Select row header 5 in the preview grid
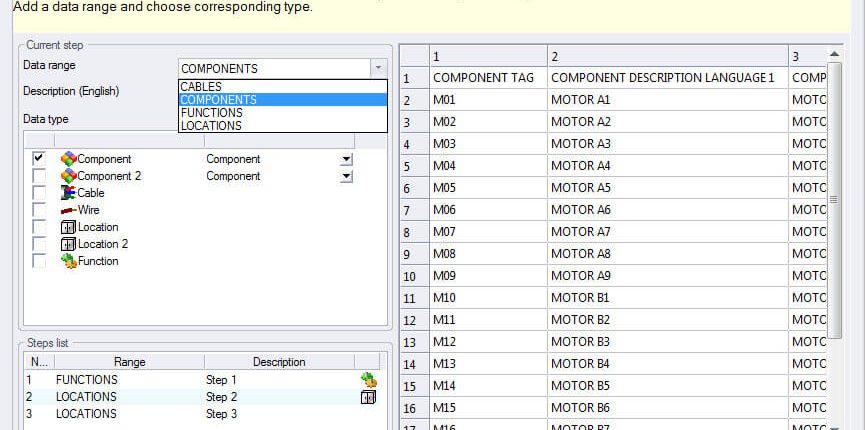The height and width of the screenshot is (430, 865). (x=415, y=166)
